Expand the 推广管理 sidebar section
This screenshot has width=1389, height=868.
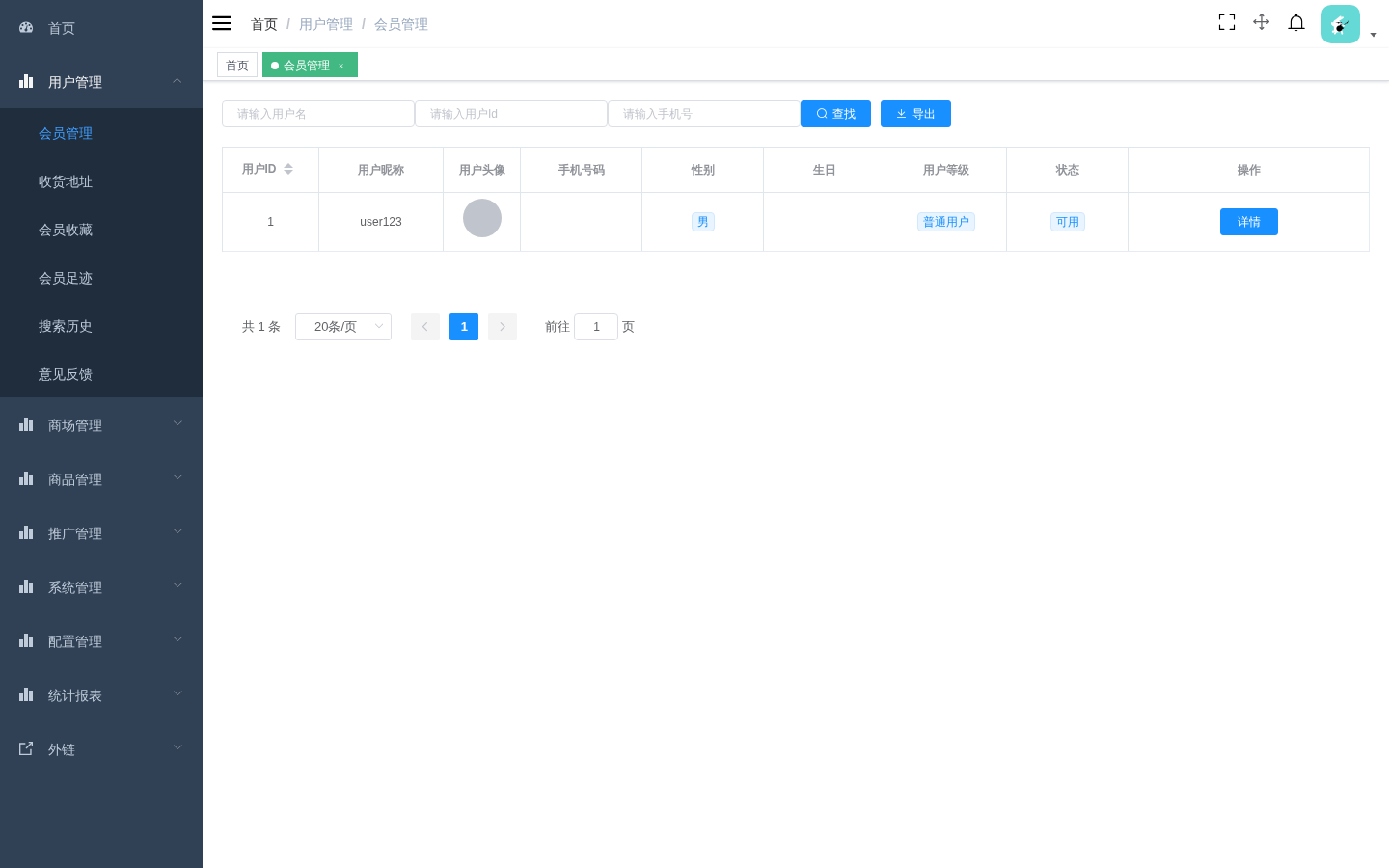click(101, 532)
